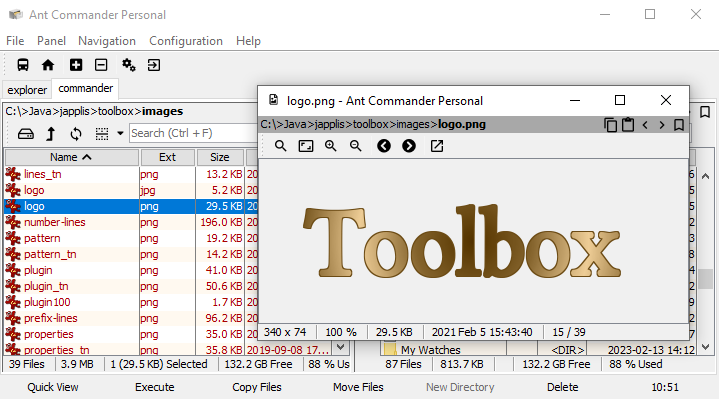719x399 pixels.
Task: Click the home directory icon
Action: [x=48, y=65]
